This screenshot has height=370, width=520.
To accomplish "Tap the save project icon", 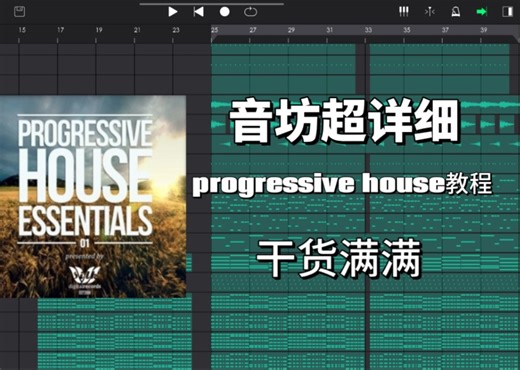I will (x=20, y=12).
